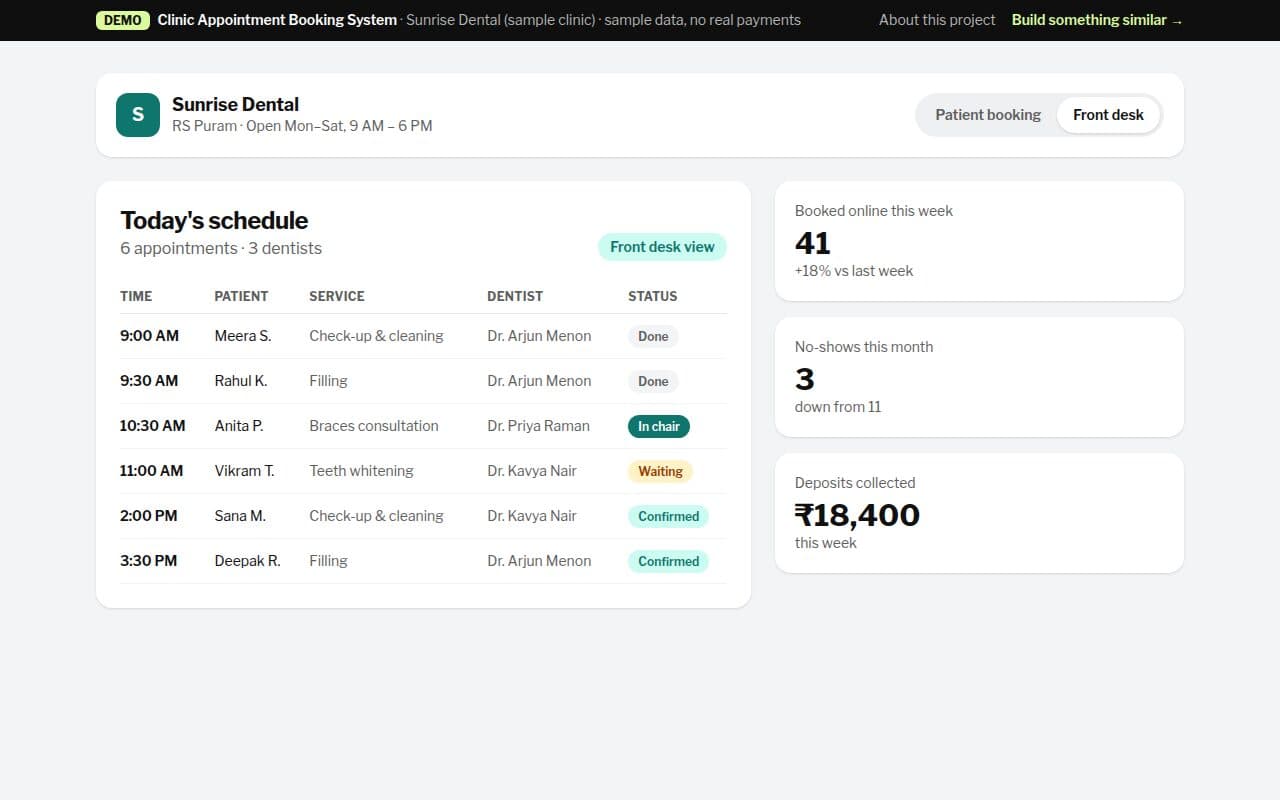Click the No-shows this month value 3
This screenshot has width=1280, height=800.
tap(805, 379)
